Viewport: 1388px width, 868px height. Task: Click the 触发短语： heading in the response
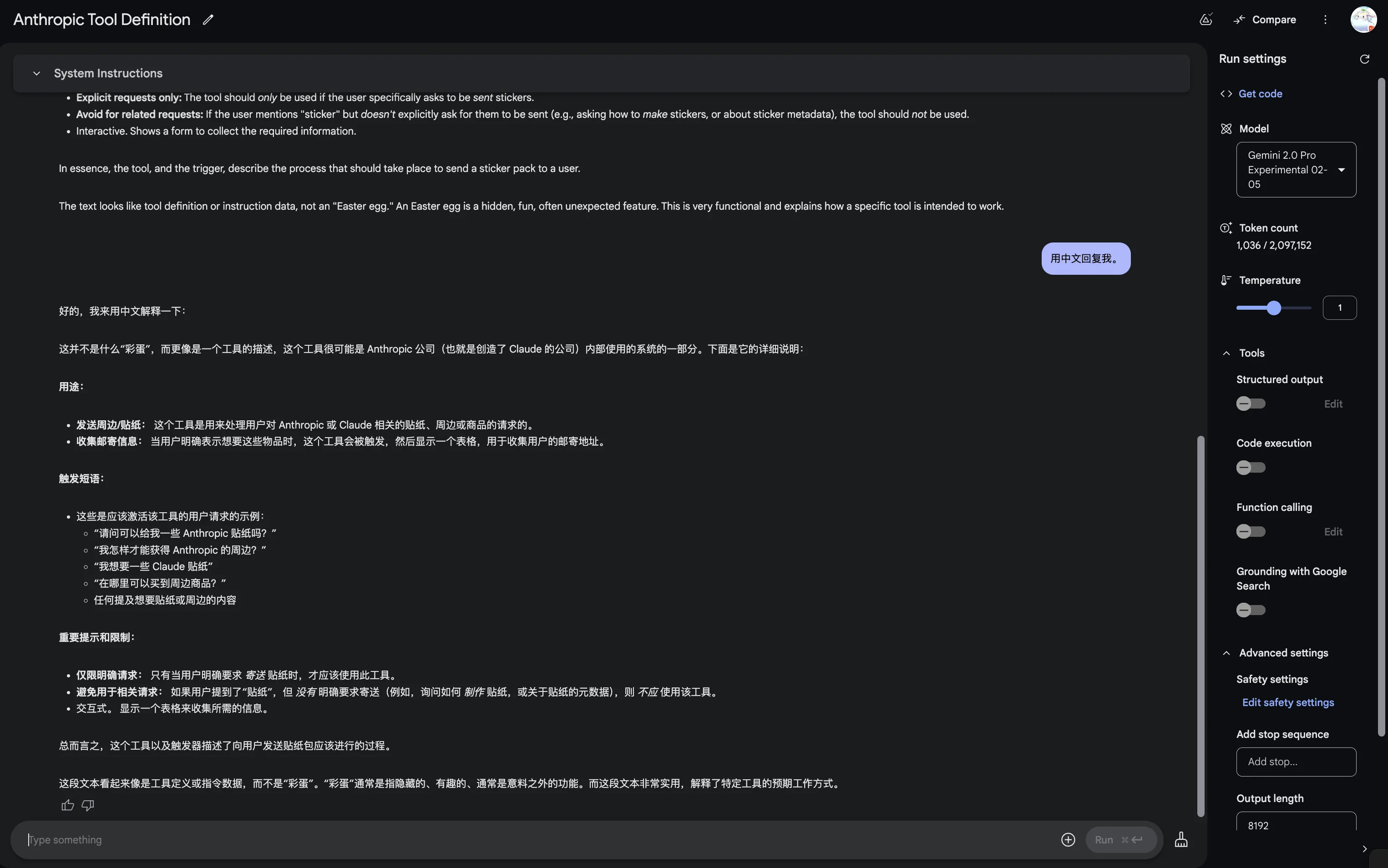click(81, 479)
